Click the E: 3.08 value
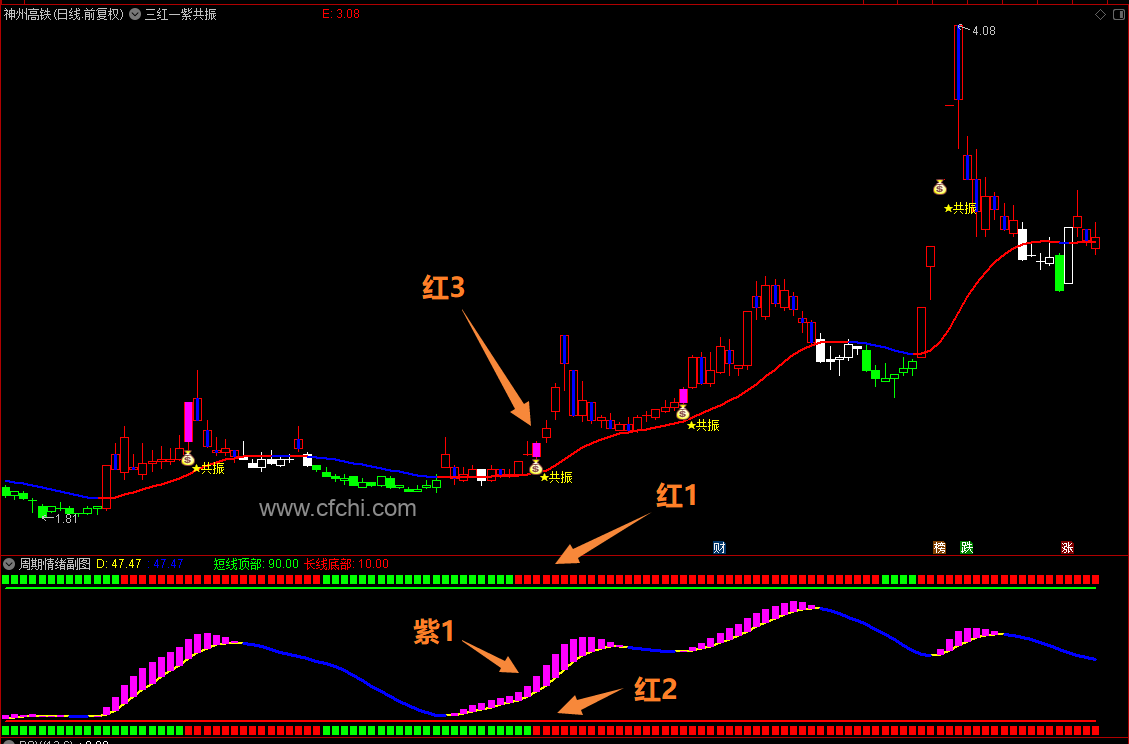The width and height of the screenshot is (1129, 744). pos(341,14)
